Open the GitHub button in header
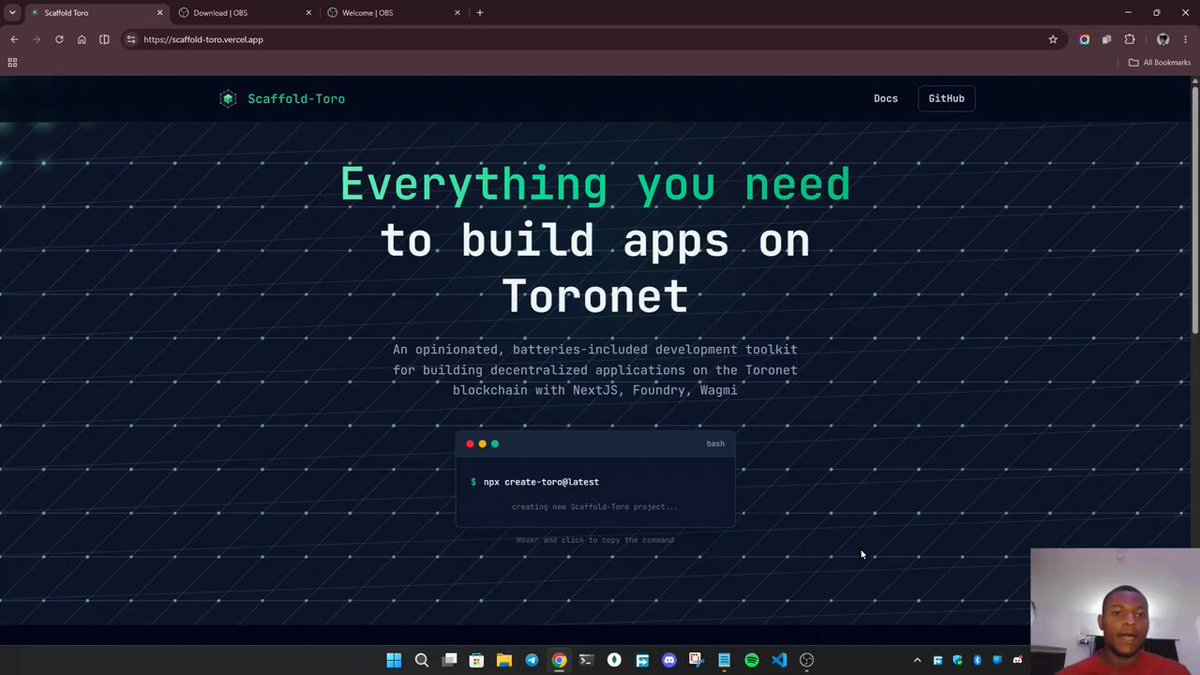 coord(946,99)
